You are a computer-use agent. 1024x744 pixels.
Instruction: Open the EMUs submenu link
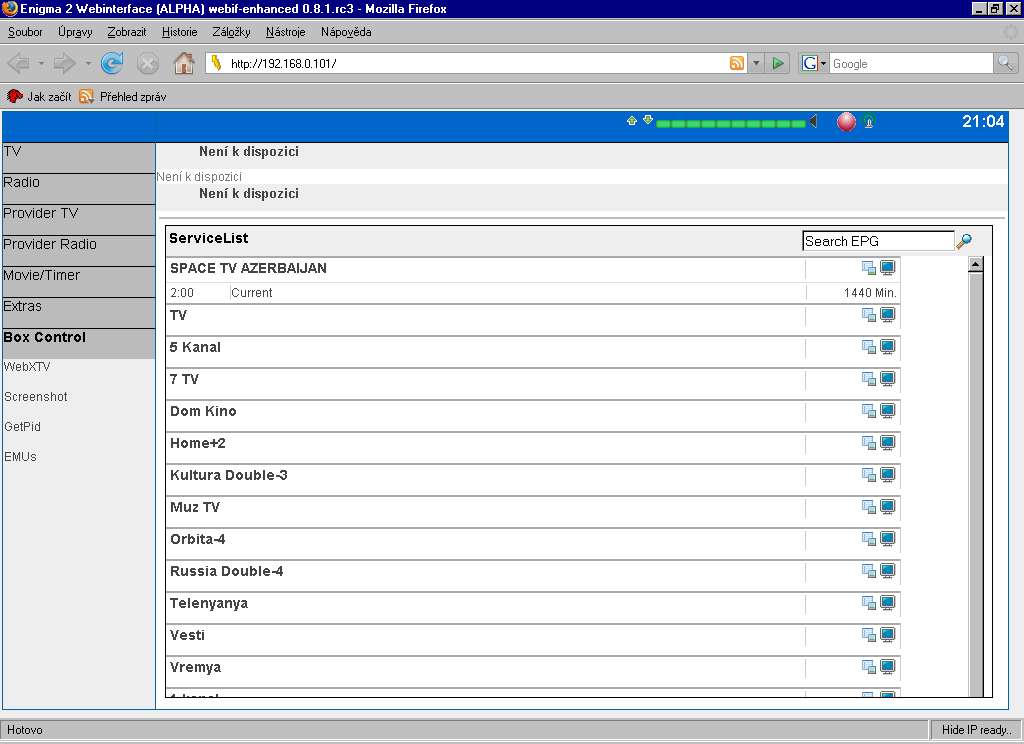(20, 457)
